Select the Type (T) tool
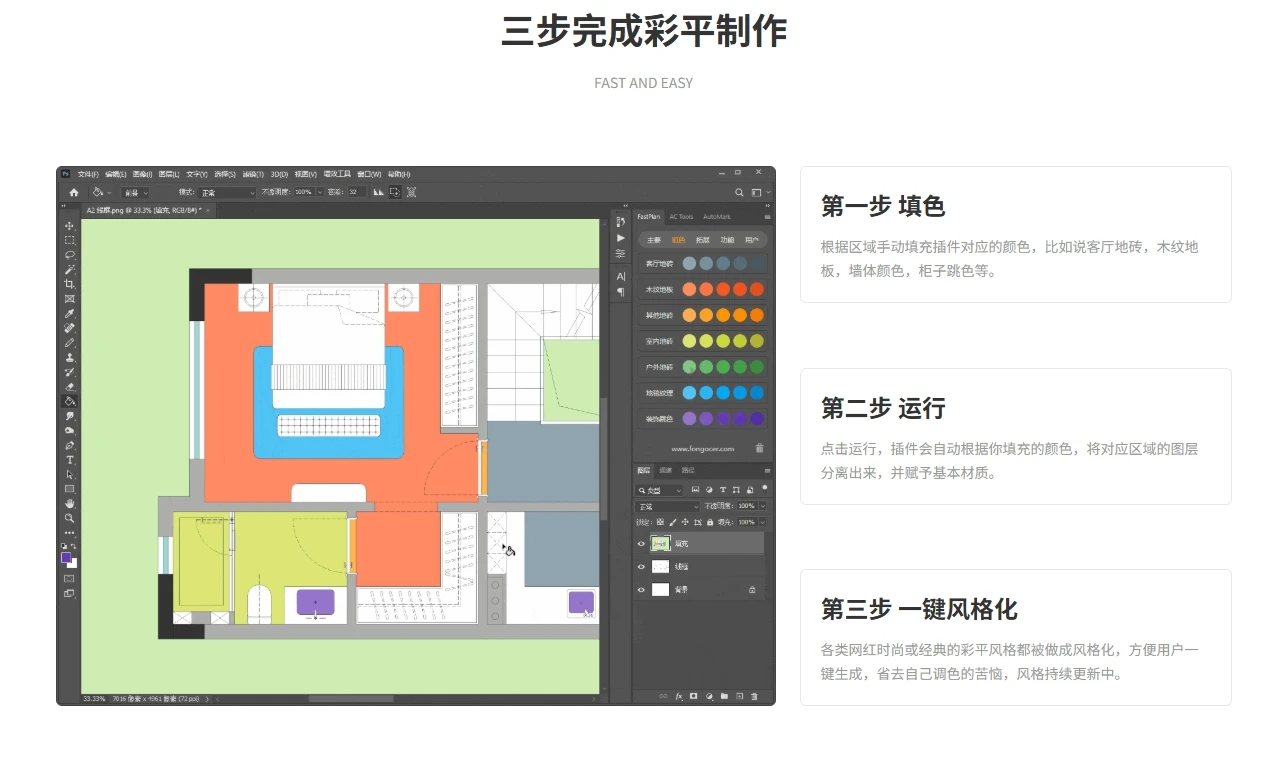The image size is (1282, 764). [70, 460]
